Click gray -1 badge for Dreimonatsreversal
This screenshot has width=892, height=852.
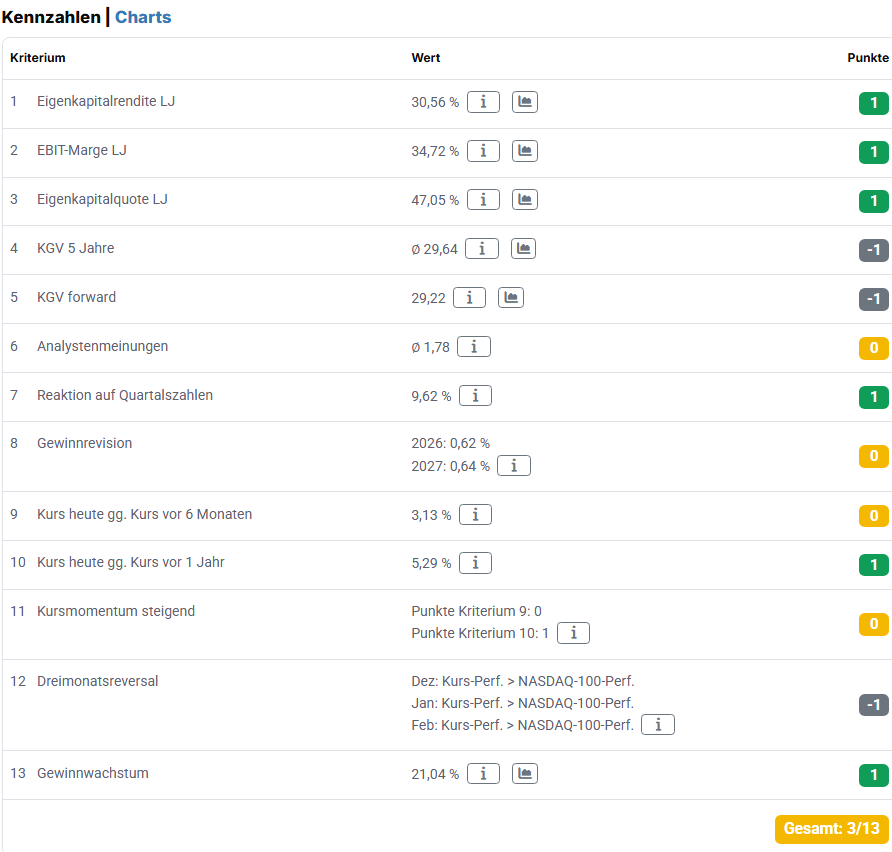point(873,705)
